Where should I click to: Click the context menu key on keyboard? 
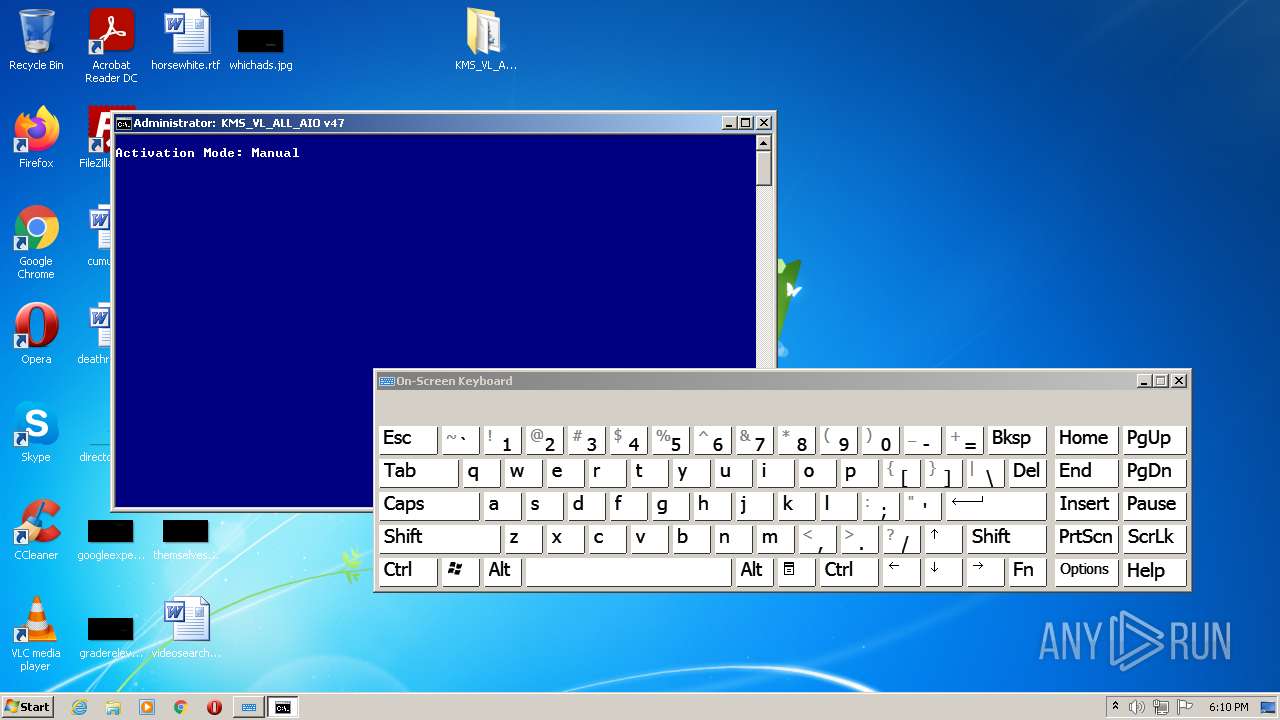point(796,570)
